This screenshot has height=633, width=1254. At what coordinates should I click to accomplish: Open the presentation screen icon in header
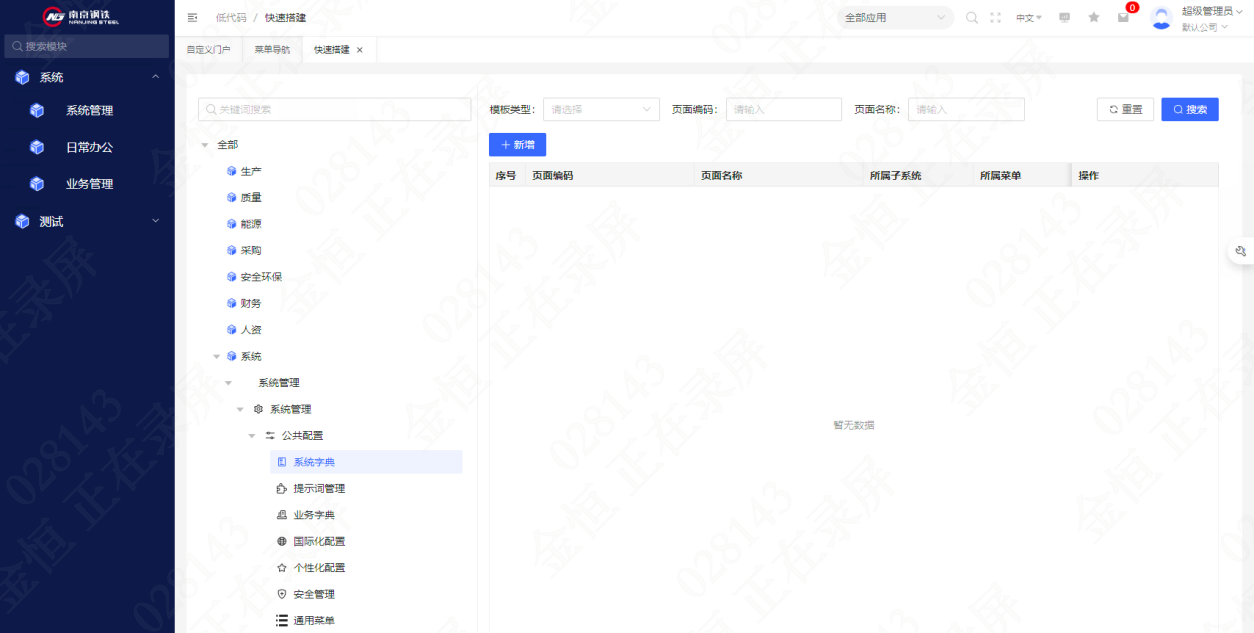(x=1064, y=17)
